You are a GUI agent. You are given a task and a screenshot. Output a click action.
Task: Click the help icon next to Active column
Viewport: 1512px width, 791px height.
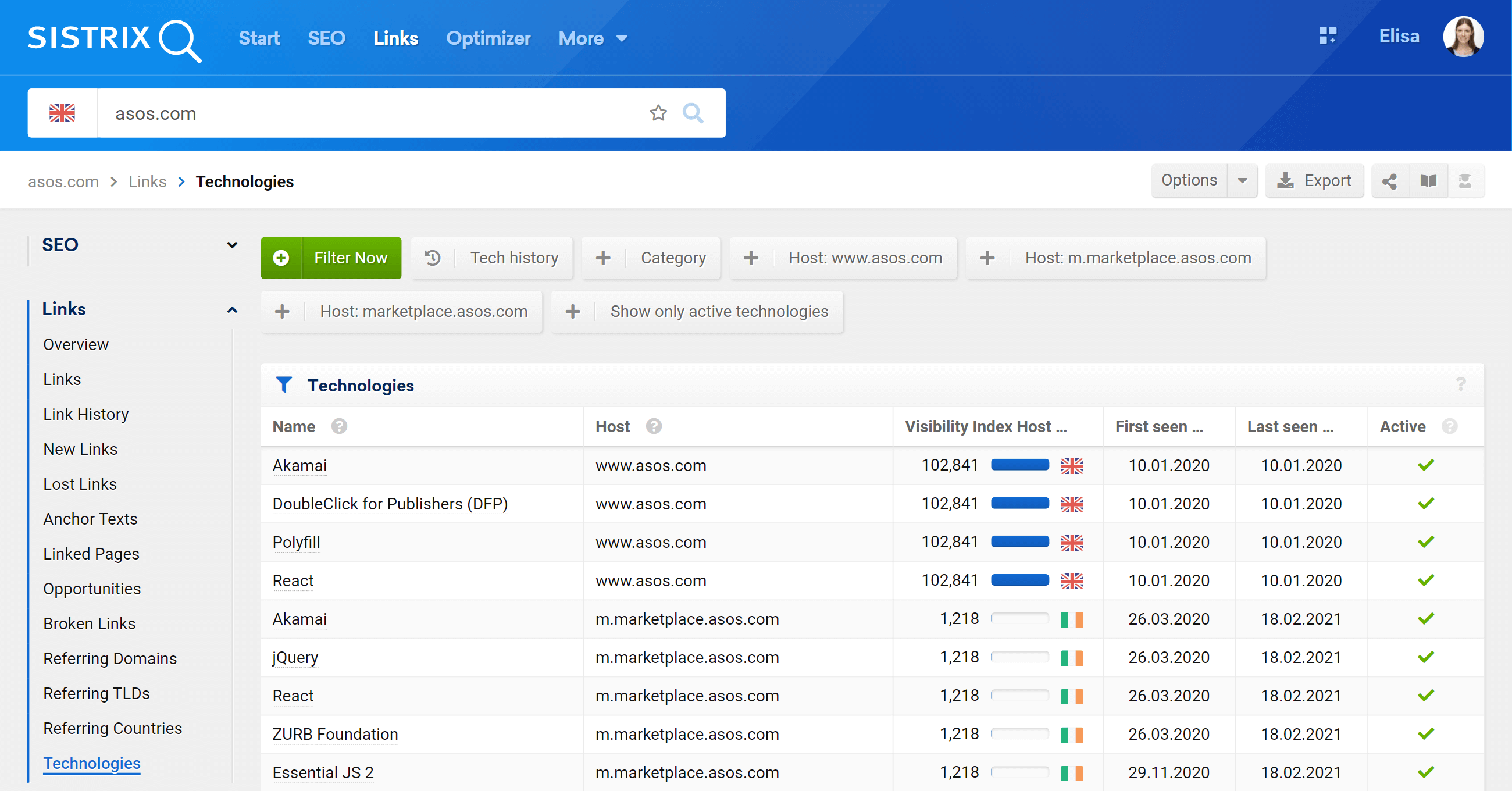point(1450,426)
